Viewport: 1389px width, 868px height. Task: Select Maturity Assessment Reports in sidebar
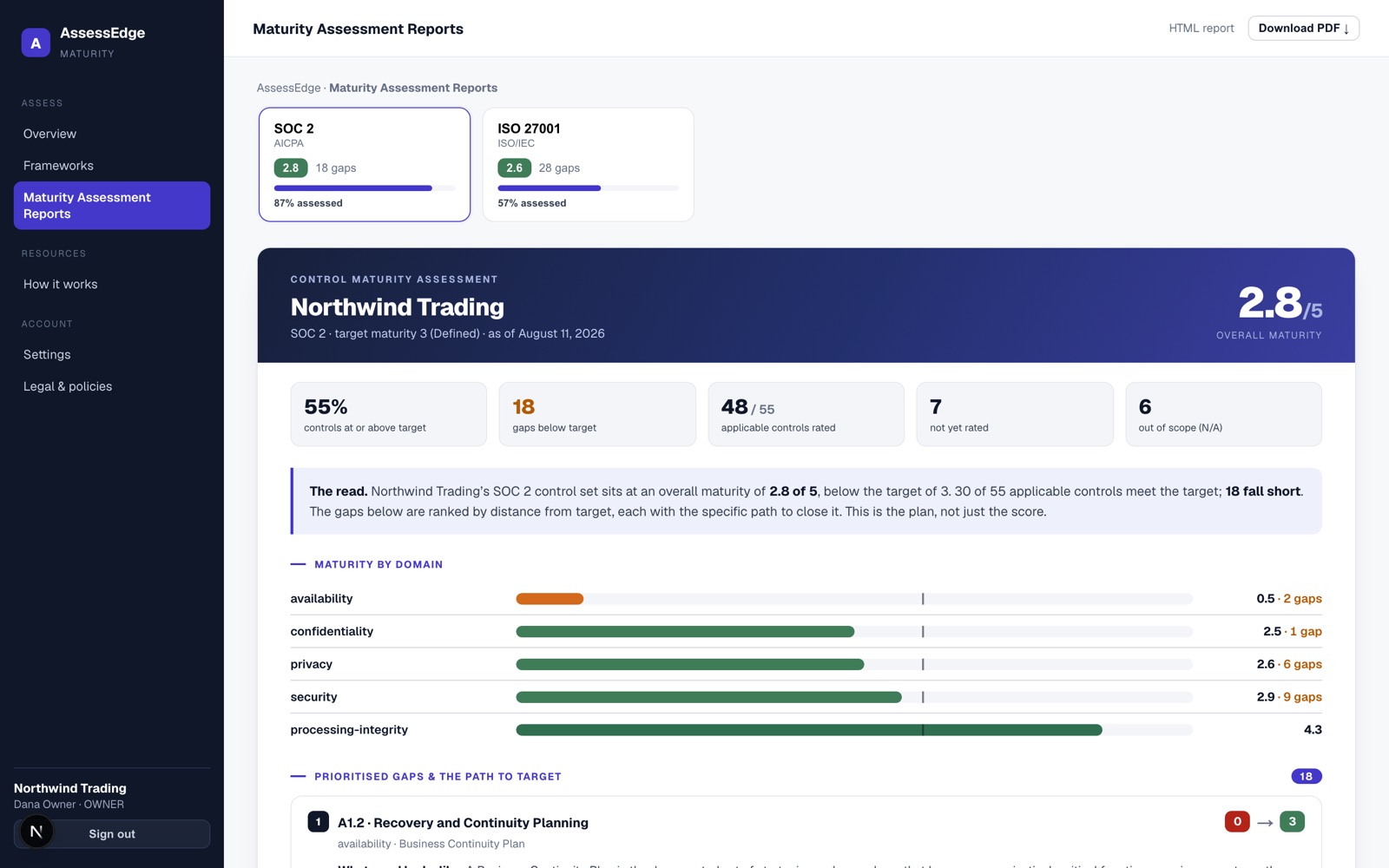pyautogui.click(x=112, y=206)
